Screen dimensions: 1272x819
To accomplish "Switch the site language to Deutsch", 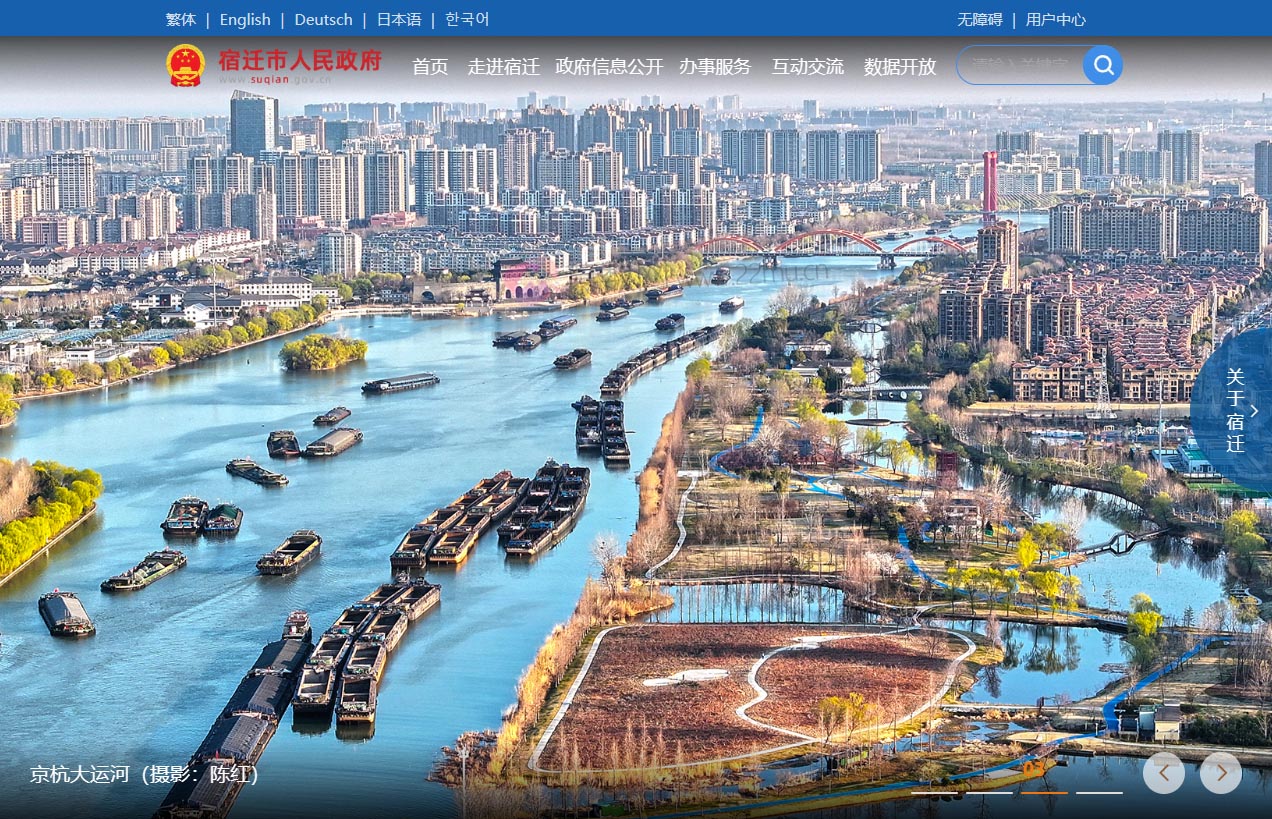I will point(323,19).
